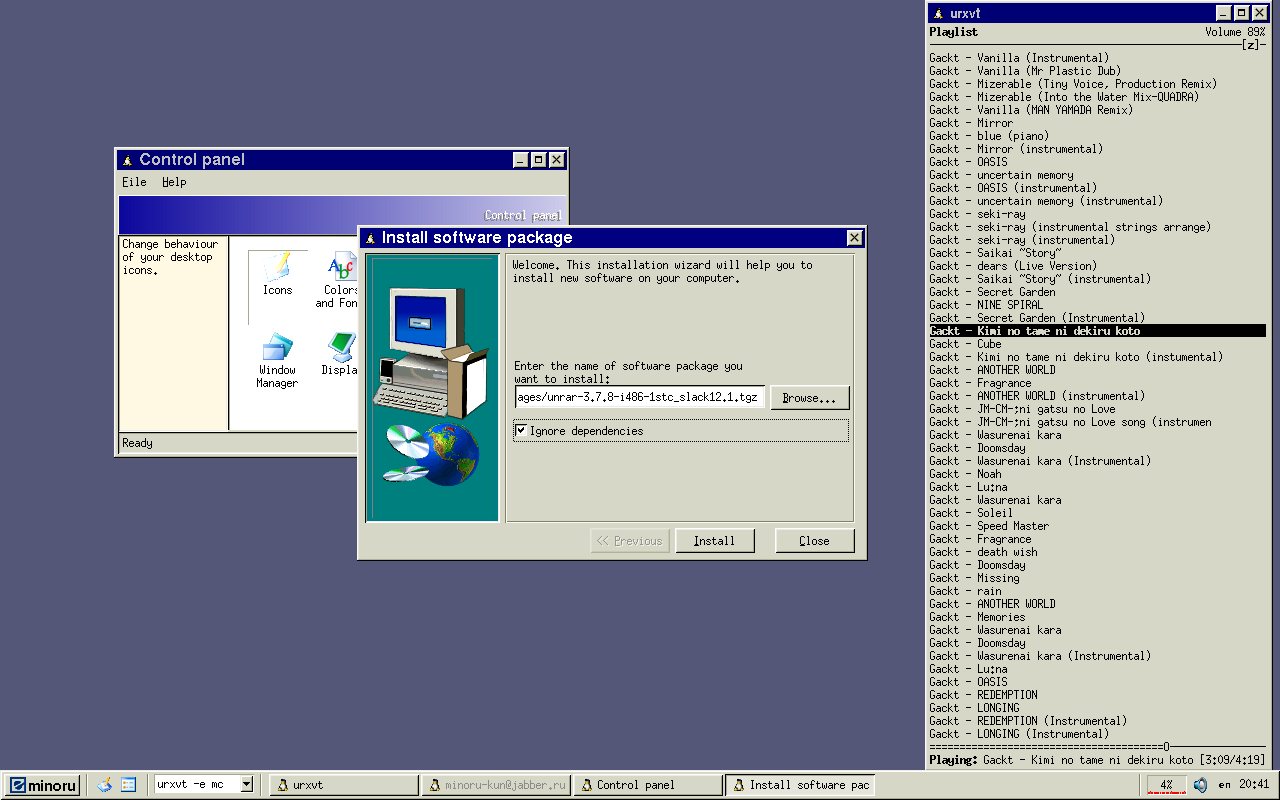The image size is (1280, 800).
Task: Select highlighted track Kimi no tame ni dekiru koto
Action: tap(1097, 331)
